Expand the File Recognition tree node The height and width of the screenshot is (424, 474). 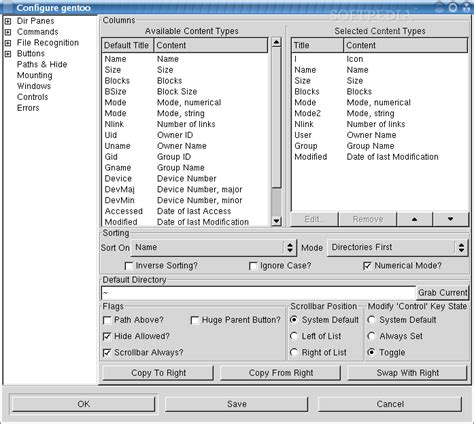pyautogui.click(x=8, y=43)
